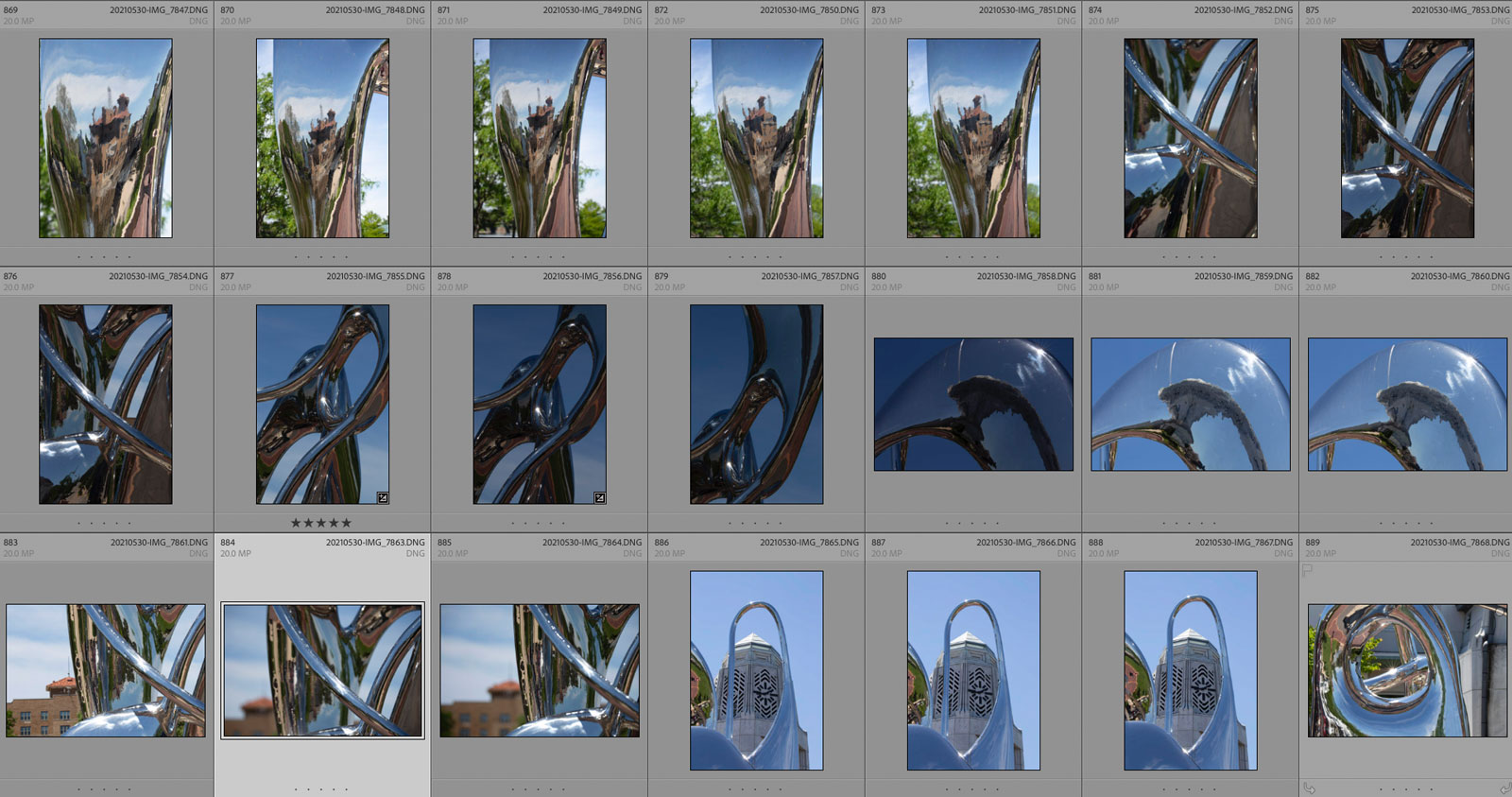Click the star rating on IMG_7855.DNG

click(320, 523)
